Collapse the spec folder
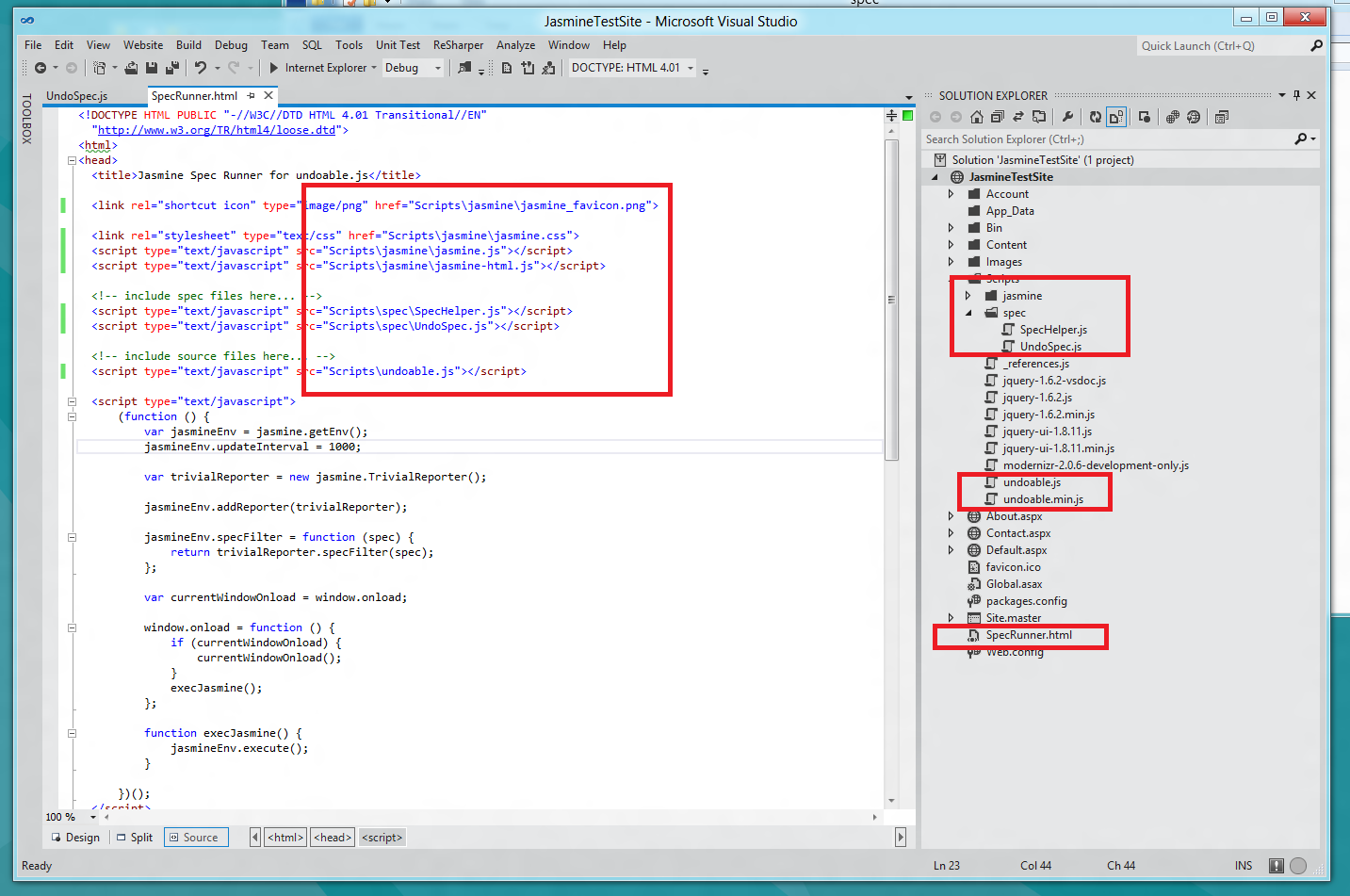This screenshot has width=1350, height=896. coord(968,313)
